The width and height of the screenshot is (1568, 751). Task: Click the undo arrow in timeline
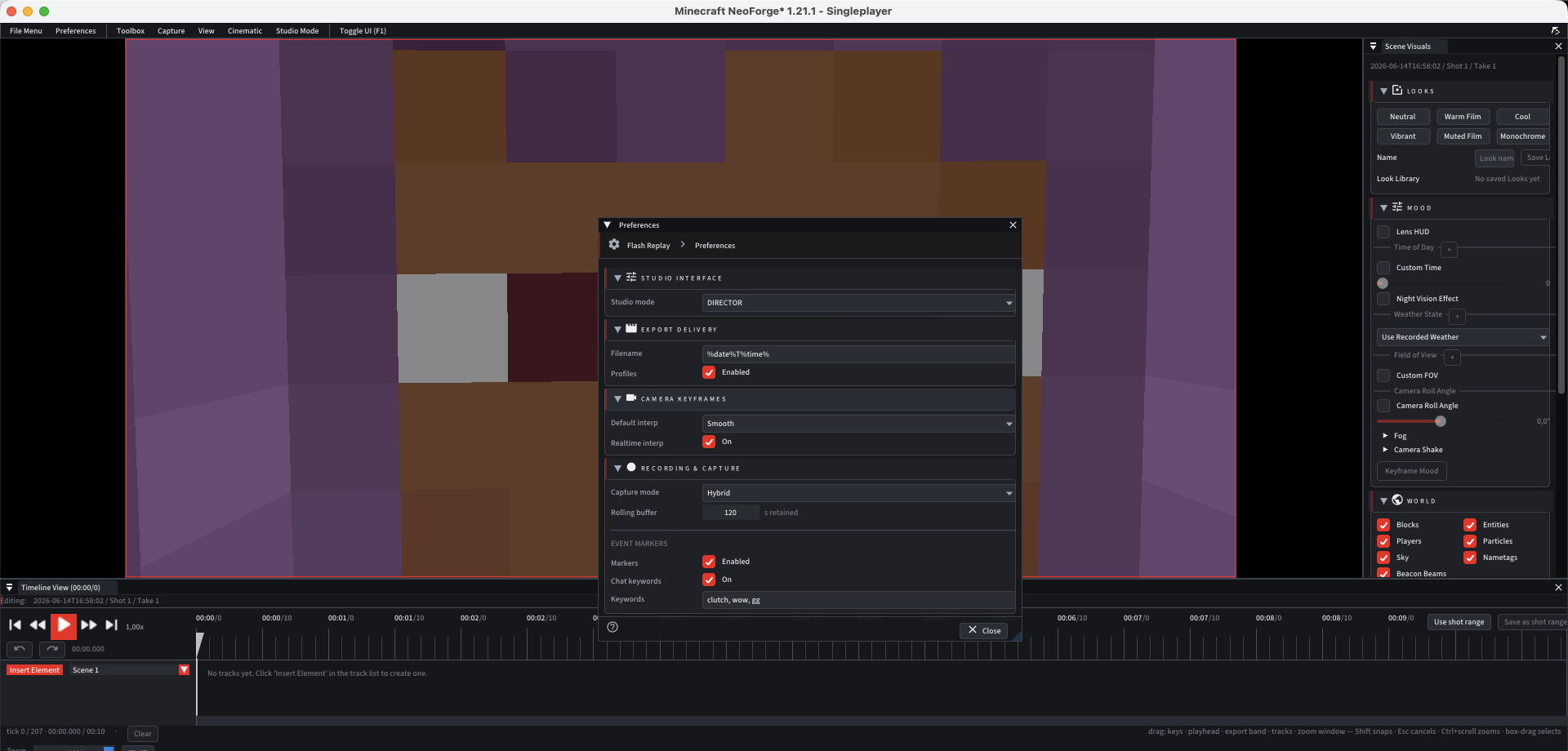click(20, 649)
